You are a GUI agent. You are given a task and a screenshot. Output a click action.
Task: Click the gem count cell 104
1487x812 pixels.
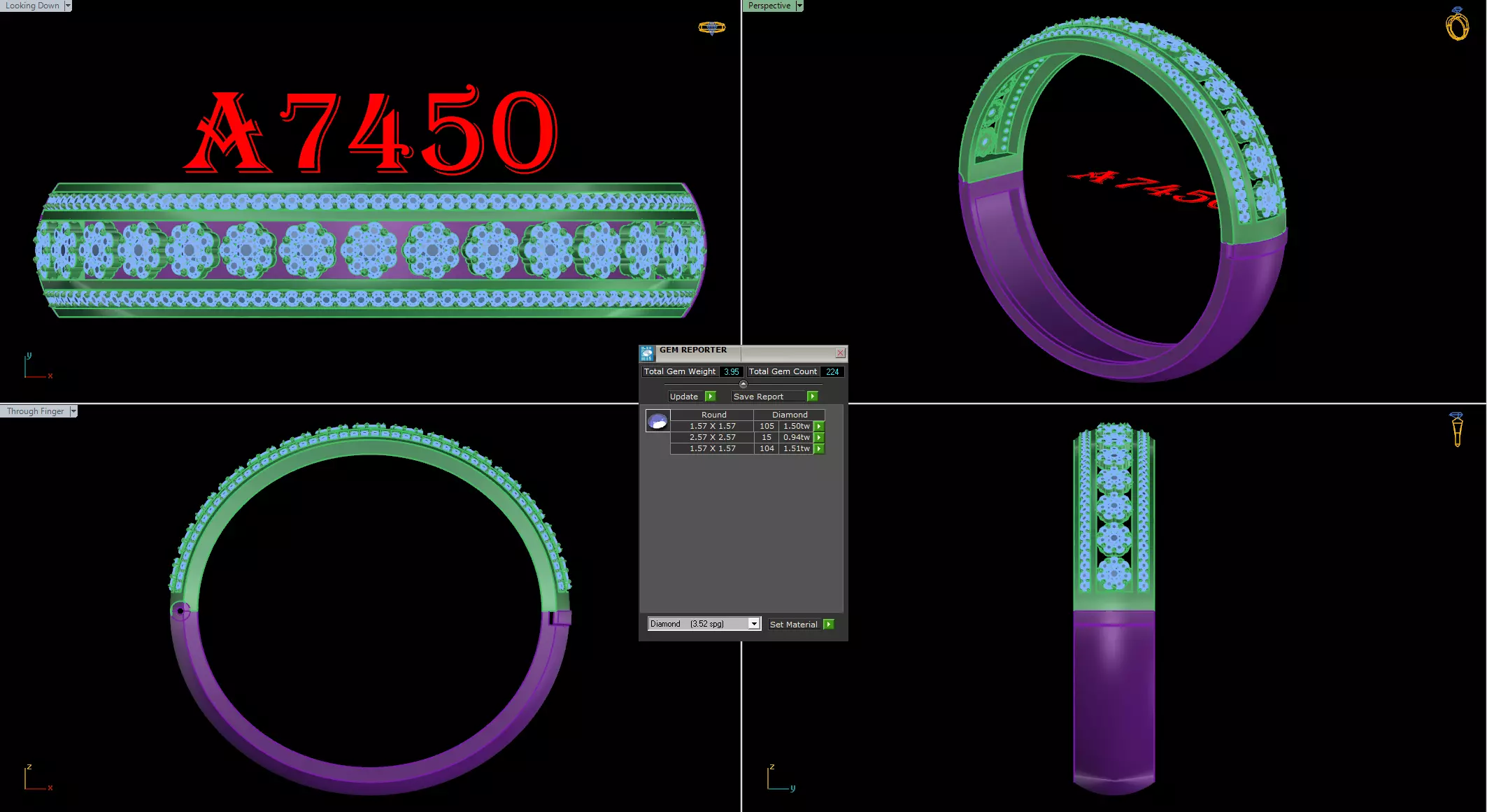(767, 448)
